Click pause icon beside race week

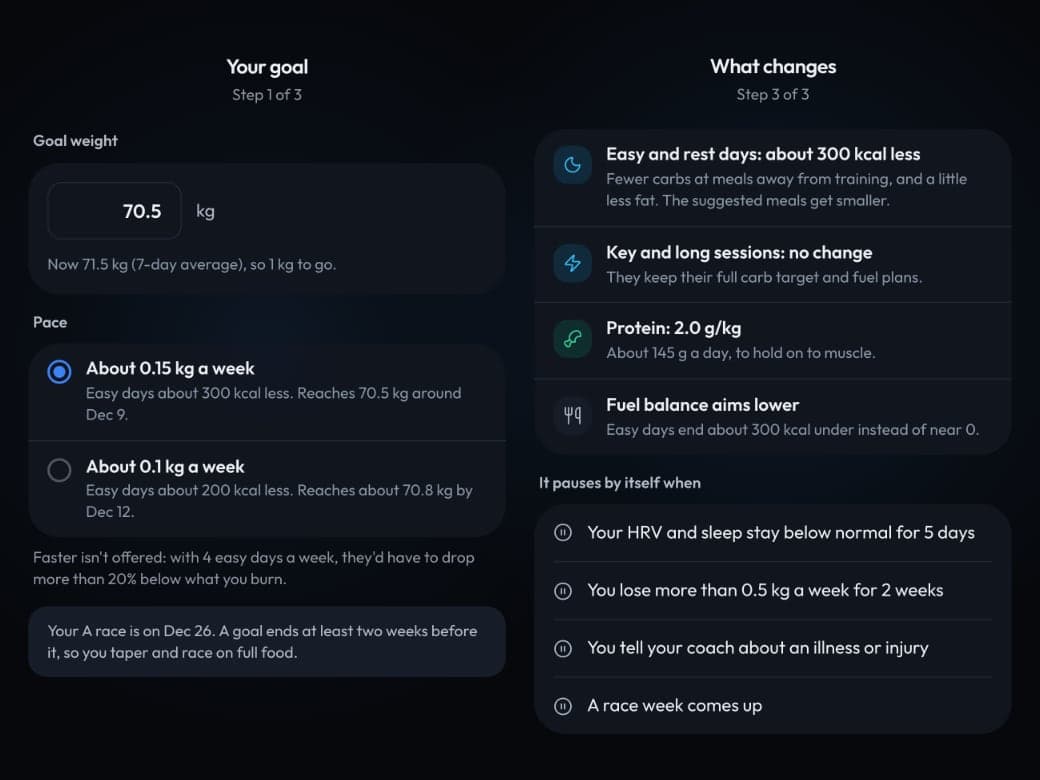coord(562,706)
